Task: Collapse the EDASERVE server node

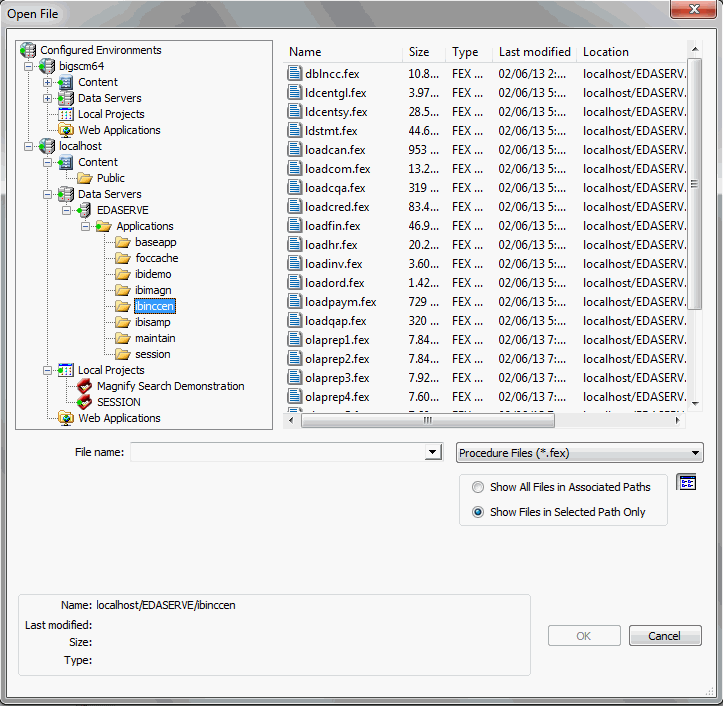Action: 66,211
